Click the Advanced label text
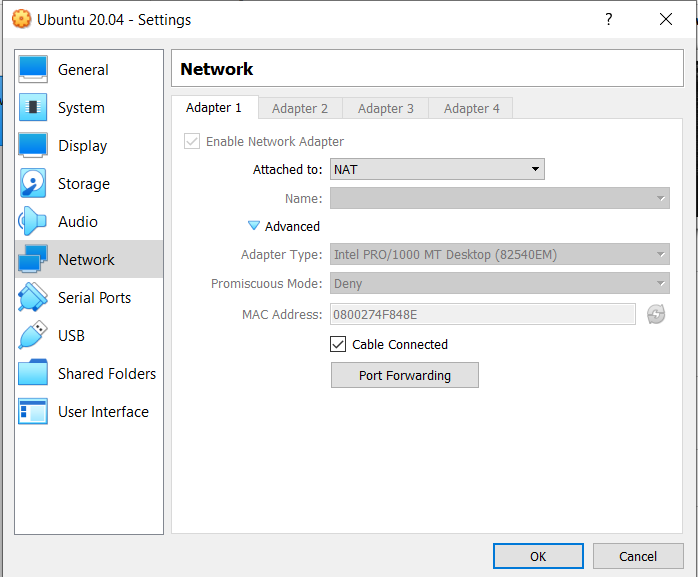Viewport: 698px width, 577px height. [292, 227]
